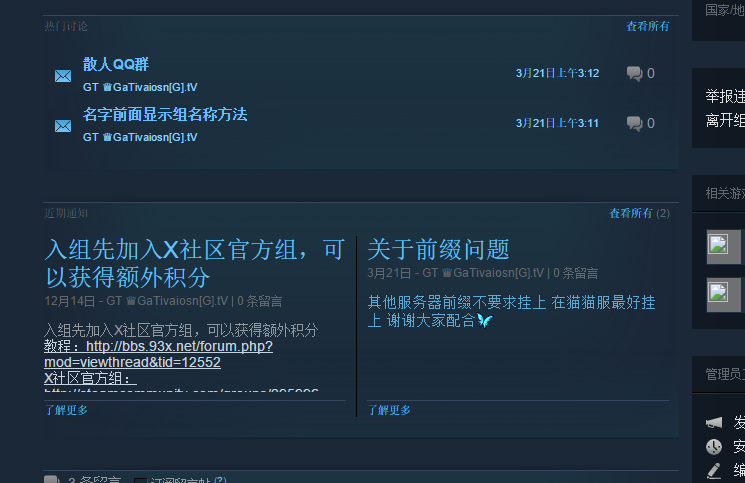Open 名字前面显示组名称方法 discussion thread
The width and height of the screenshot is (745, 483).
165,114
